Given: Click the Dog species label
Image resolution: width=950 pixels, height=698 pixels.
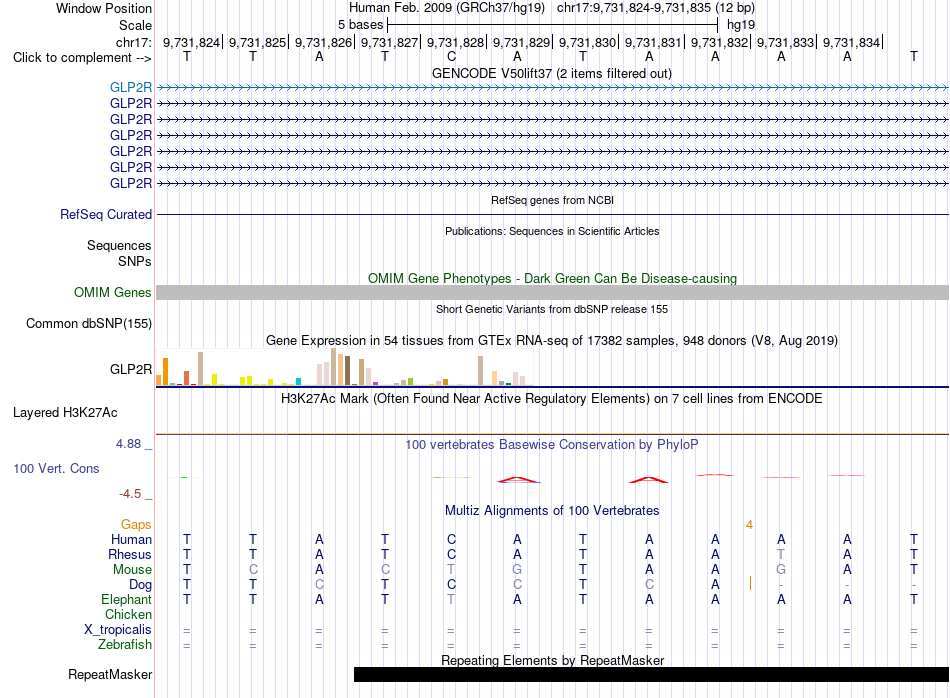Looking at the screenshot, I should pos(141,585).
